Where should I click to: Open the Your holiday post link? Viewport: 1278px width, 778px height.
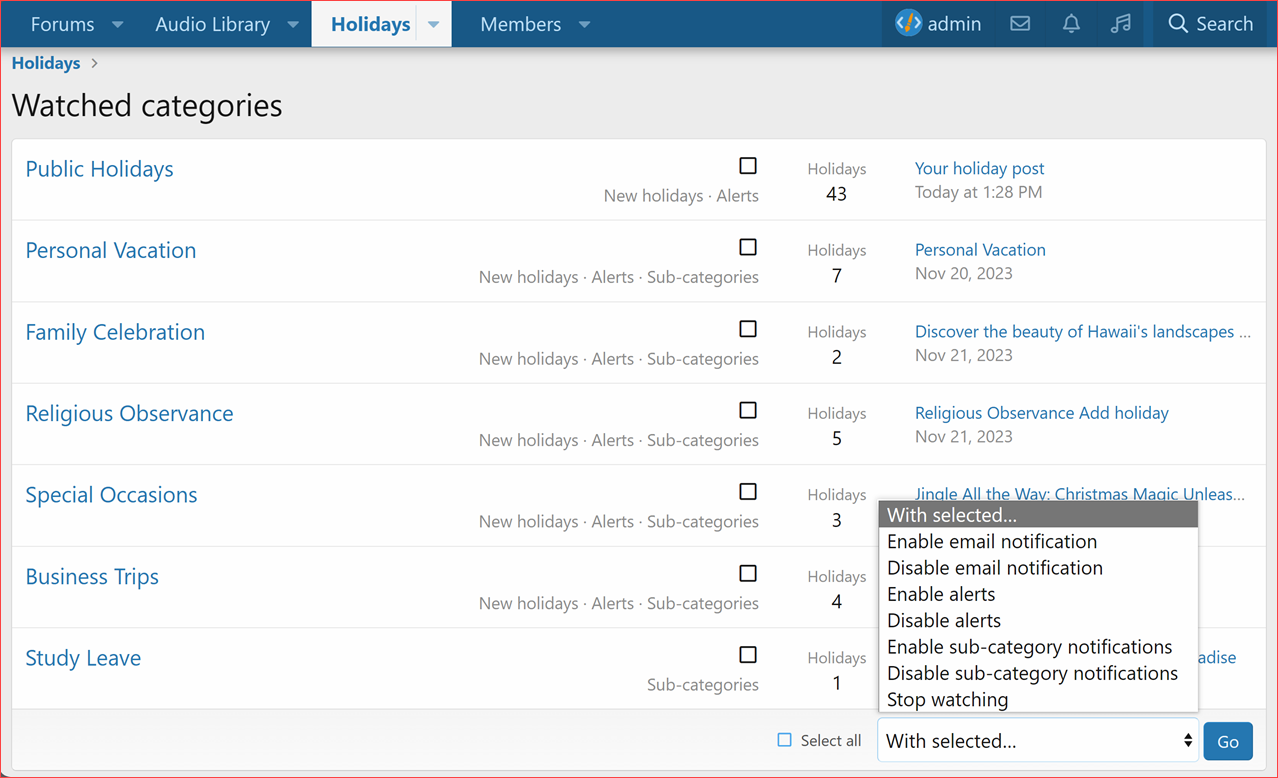(x=979, y=168)
